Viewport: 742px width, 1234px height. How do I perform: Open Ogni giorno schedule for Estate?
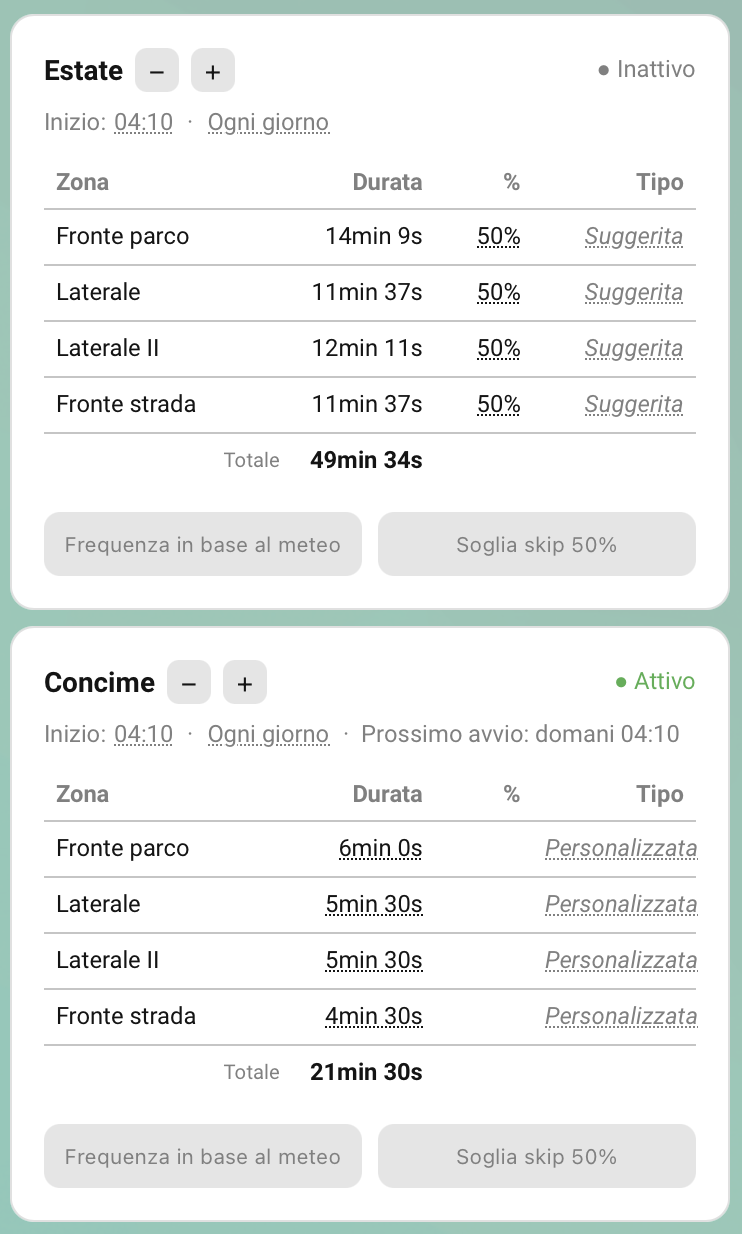click(268, 123)
